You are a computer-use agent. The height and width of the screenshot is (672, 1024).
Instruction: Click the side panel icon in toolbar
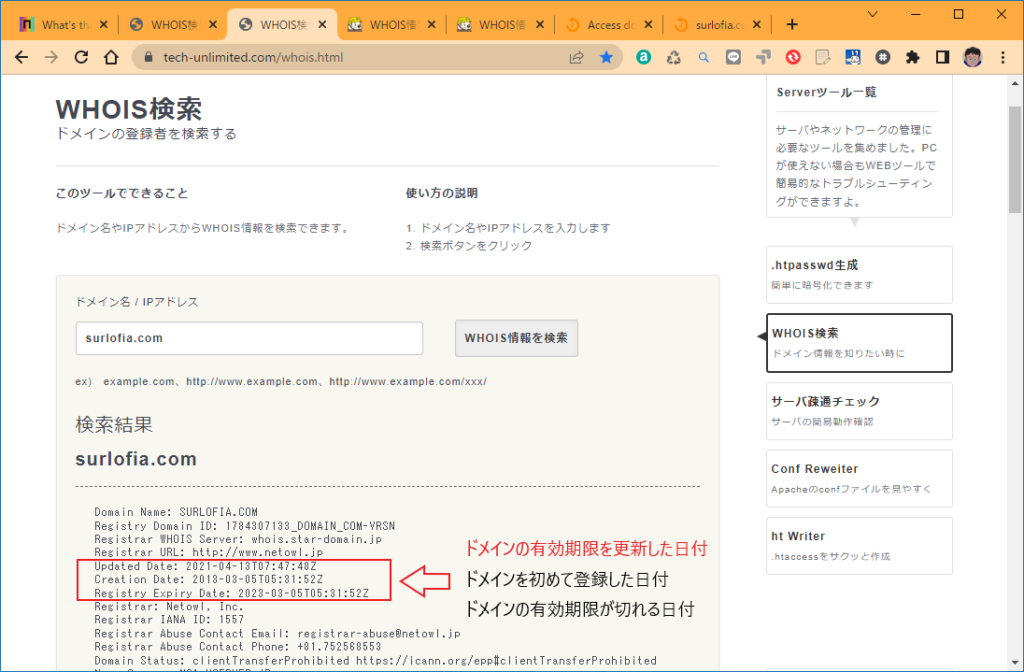click(943, 57)
